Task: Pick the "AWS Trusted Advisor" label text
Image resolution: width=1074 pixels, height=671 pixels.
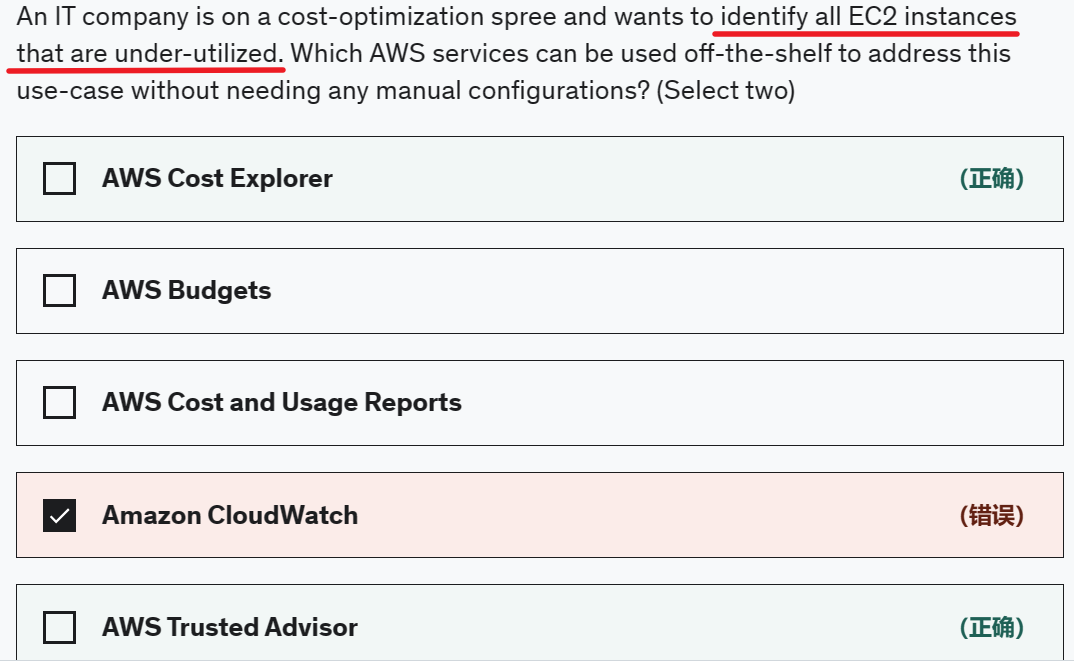Action: tap(230, 628)
